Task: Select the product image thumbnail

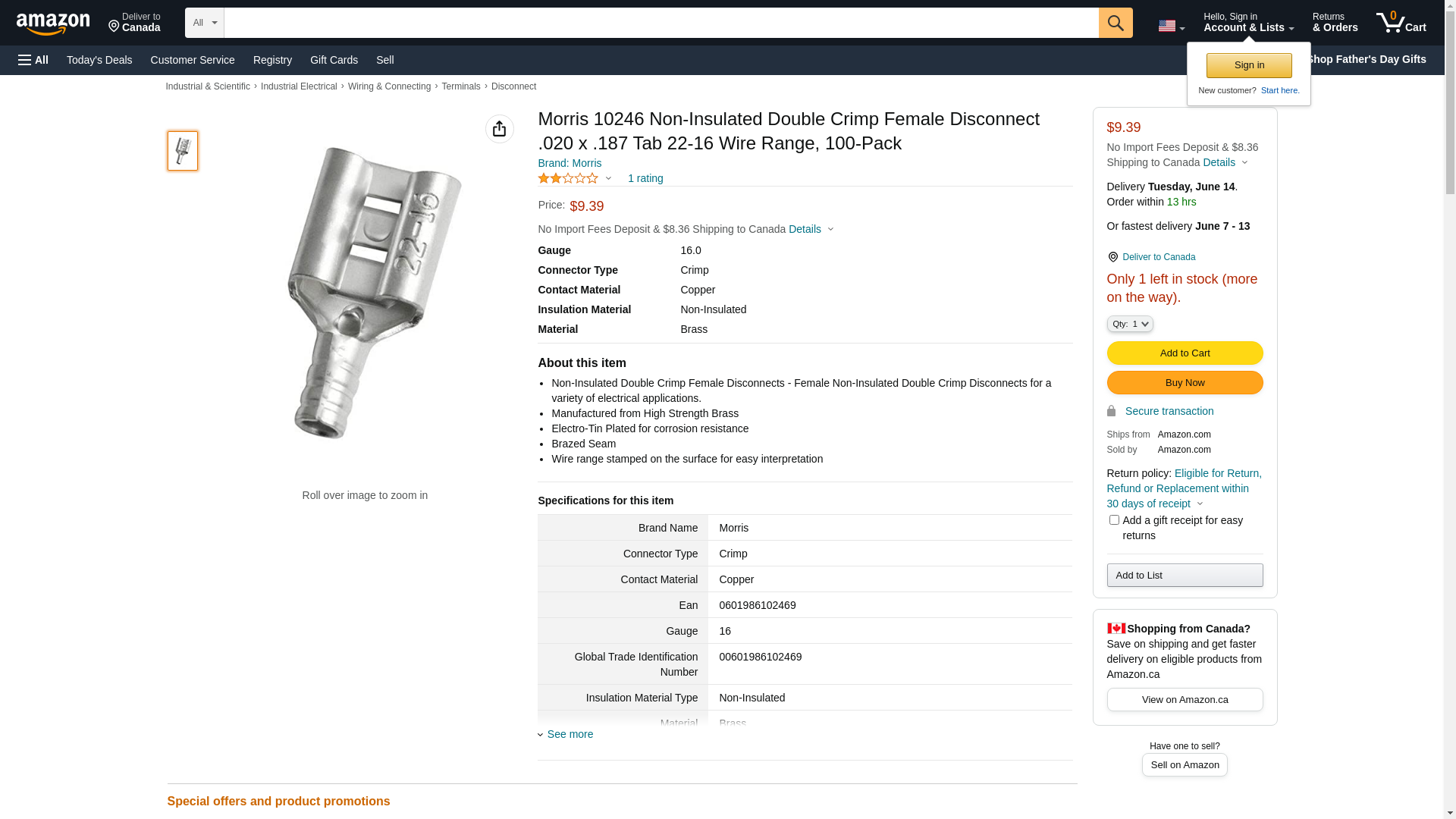Action: tap(183, 151)
